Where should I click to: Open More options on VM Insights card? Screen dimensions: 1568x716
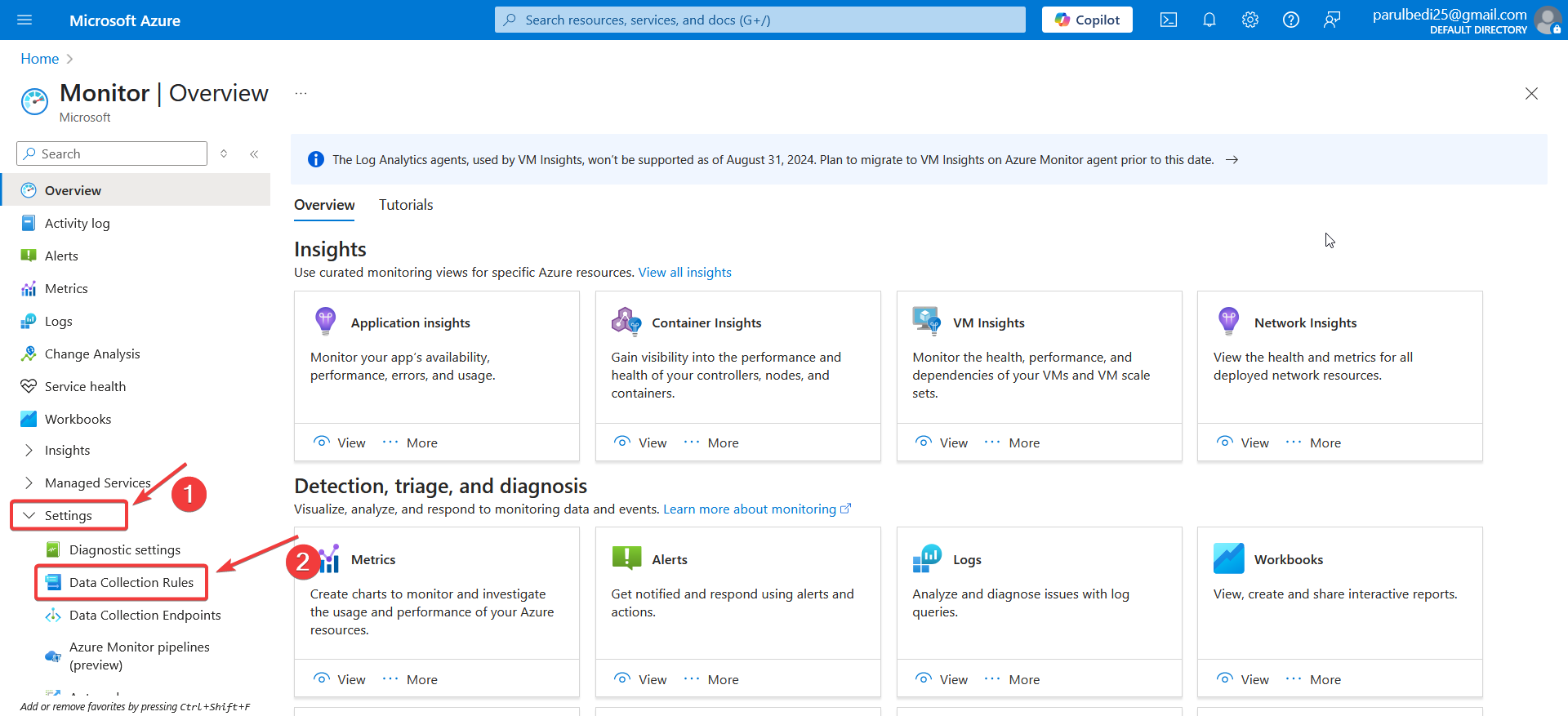click(1013, 442)
